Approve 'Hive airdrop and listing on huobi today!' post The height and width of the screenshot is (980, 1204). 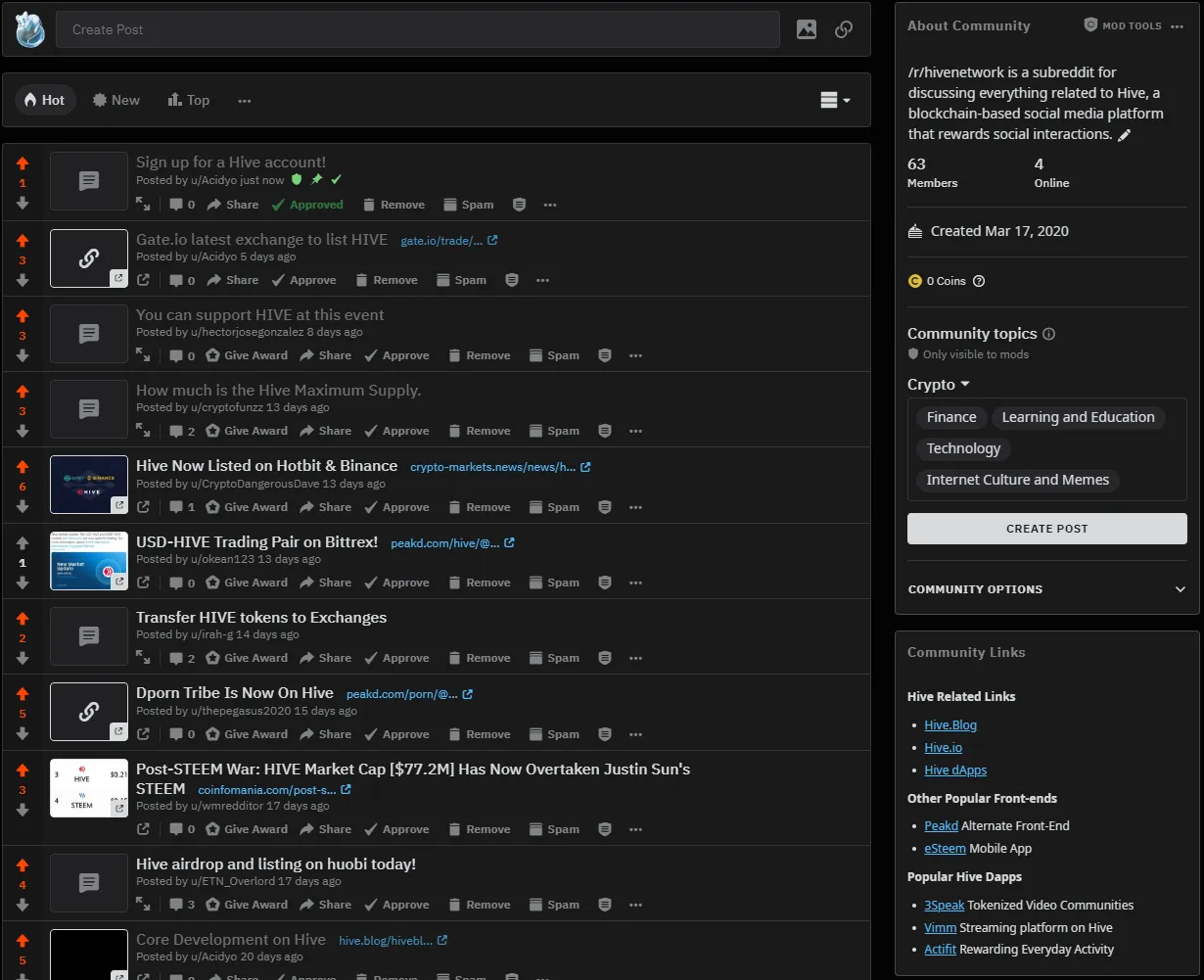[396, 905]
